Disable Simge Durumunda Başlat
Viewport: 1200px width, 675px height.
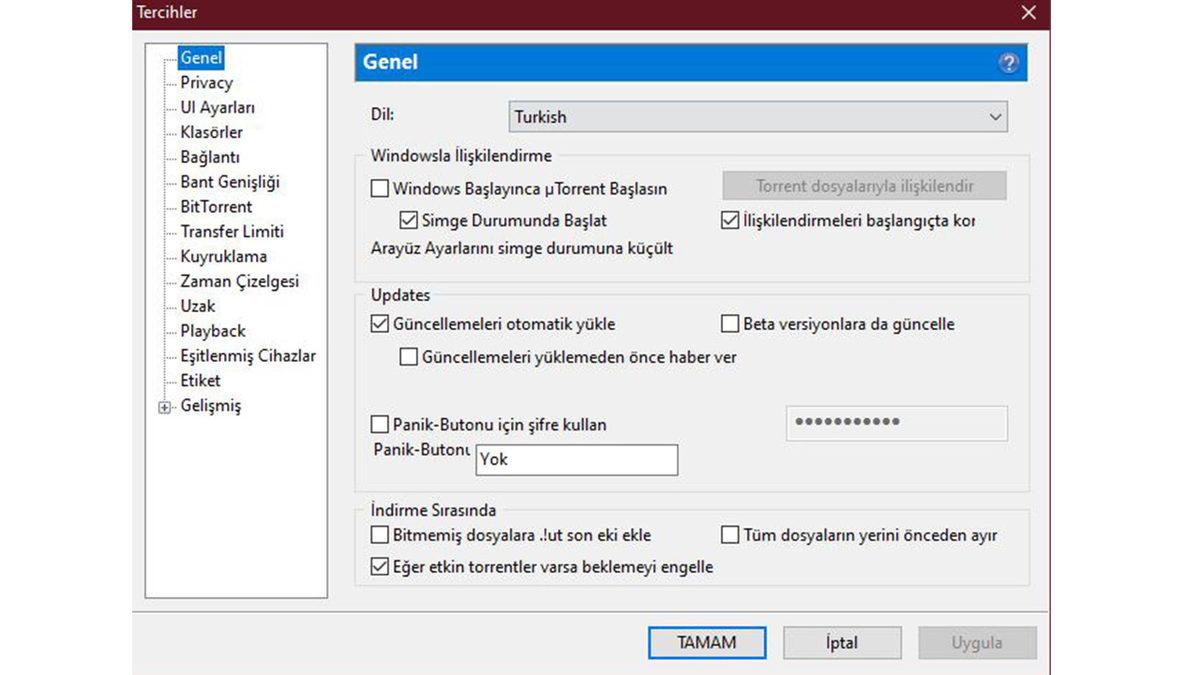pyautogui.click(x=408, y=220)
